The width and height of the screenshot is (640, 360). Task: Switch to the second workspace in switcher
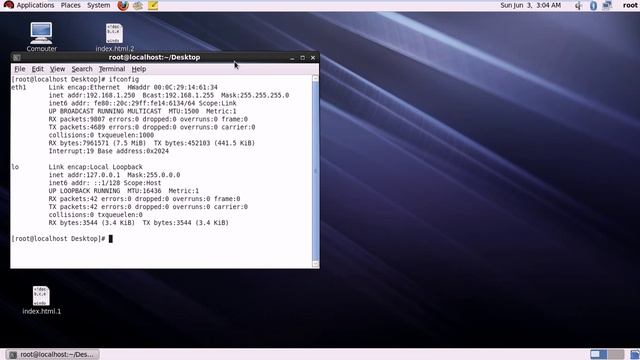[616, 354]
